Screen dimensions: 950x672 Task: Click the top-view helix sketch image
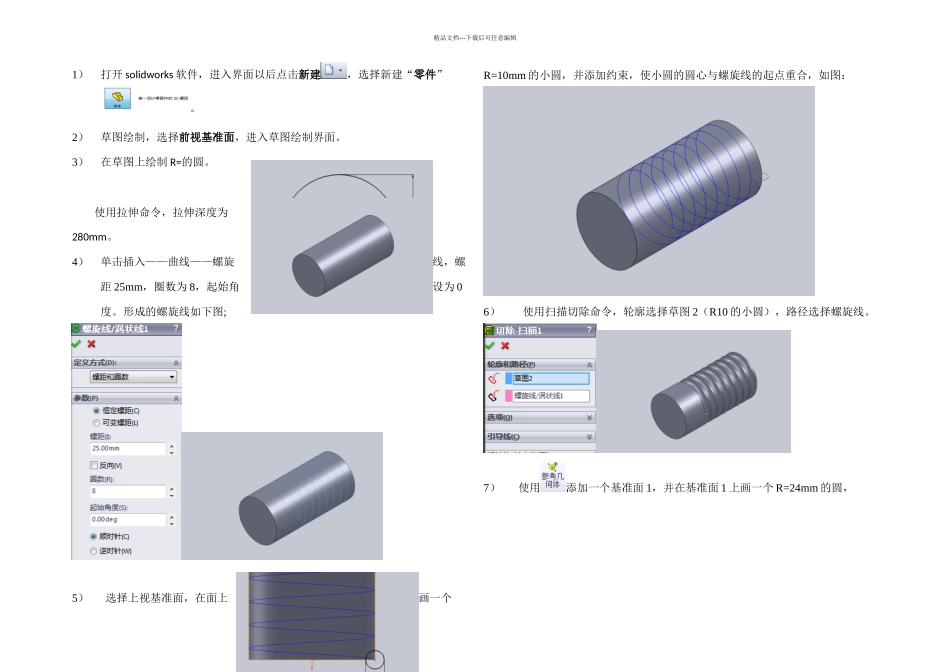click(327, 622)
